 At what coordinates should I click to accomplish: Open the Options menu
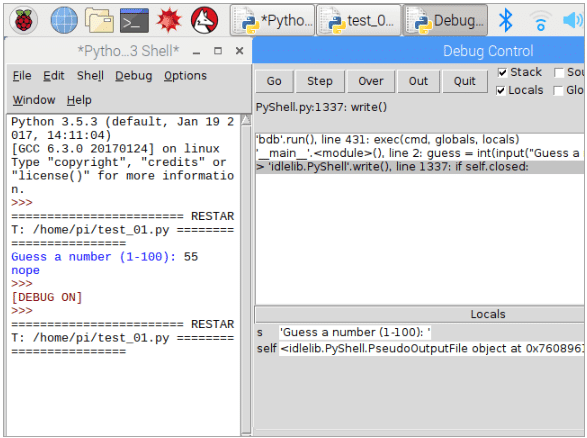185,76
